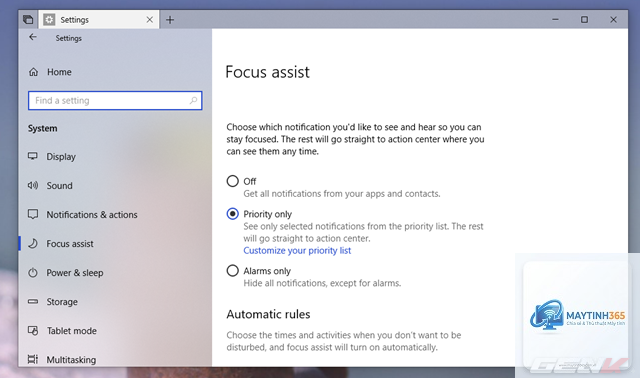Viewport: 640px width, 378px height.
Task: Click 'Hide all notifications, except for alarms' text
Action: coord(322,283)
